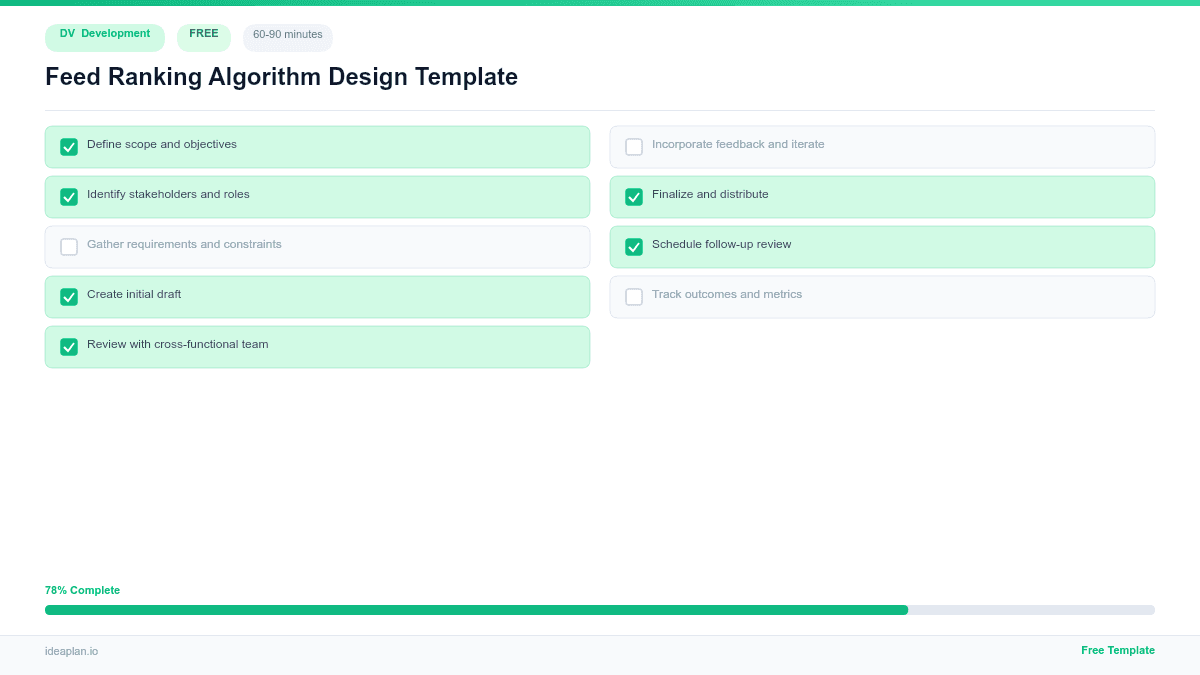
Task: Click the FREE badge
Action: [x=203, y=36]
